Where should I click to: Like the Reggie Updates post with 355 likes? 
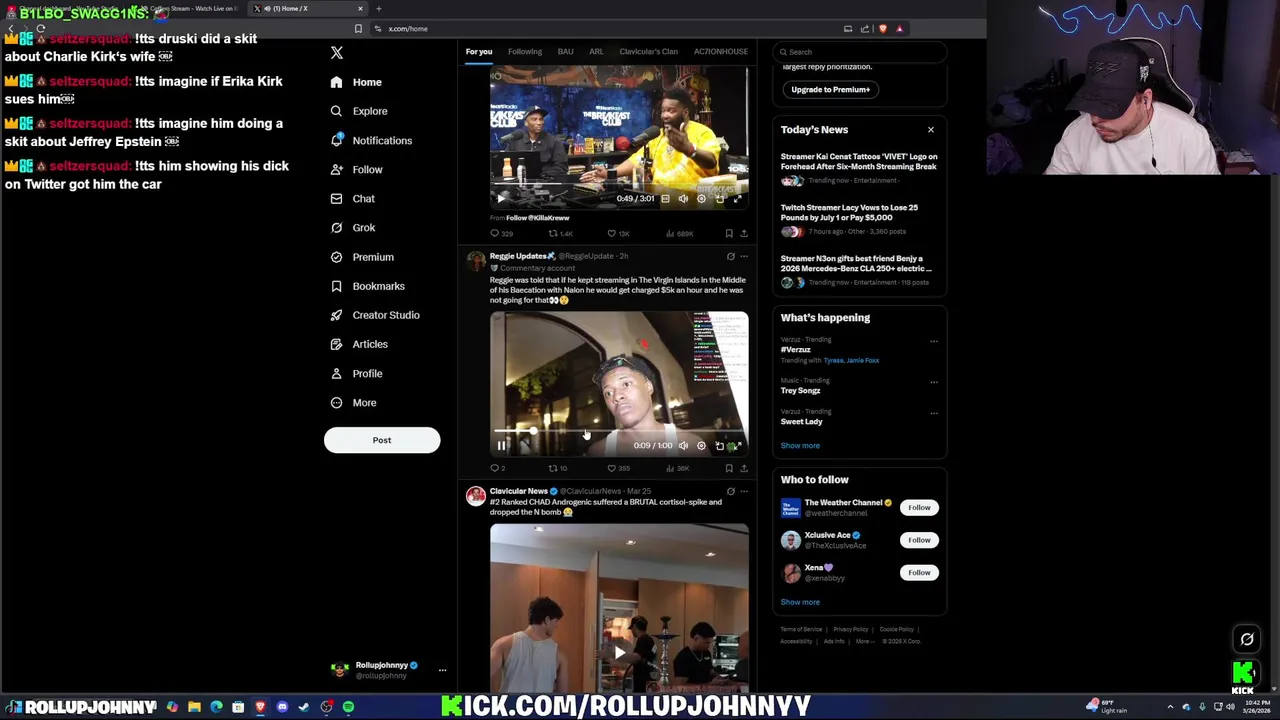pyautogui.click(x=619, y=469)
